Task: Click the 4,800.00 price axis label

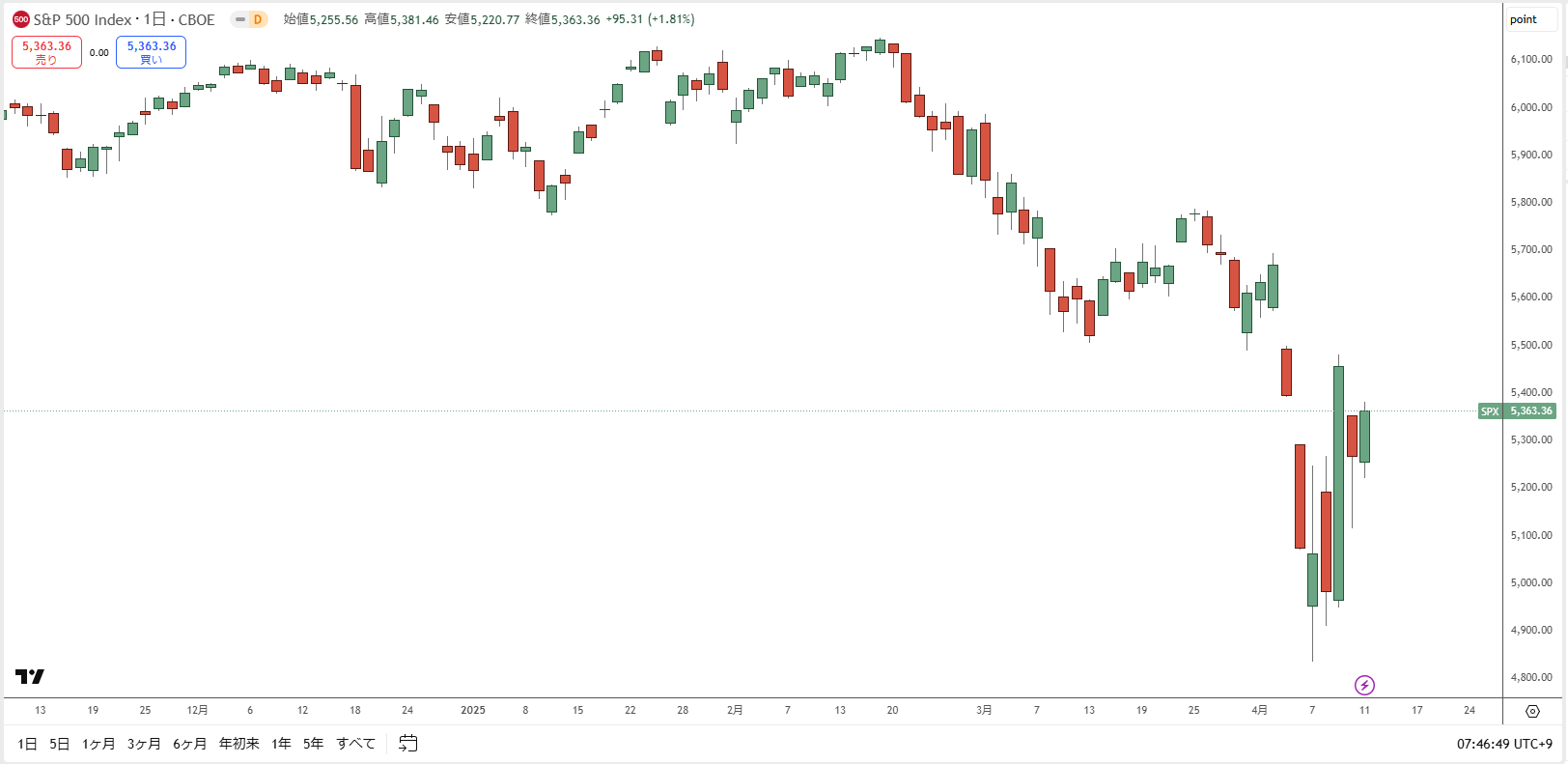Action: (x=1531, y=677)
